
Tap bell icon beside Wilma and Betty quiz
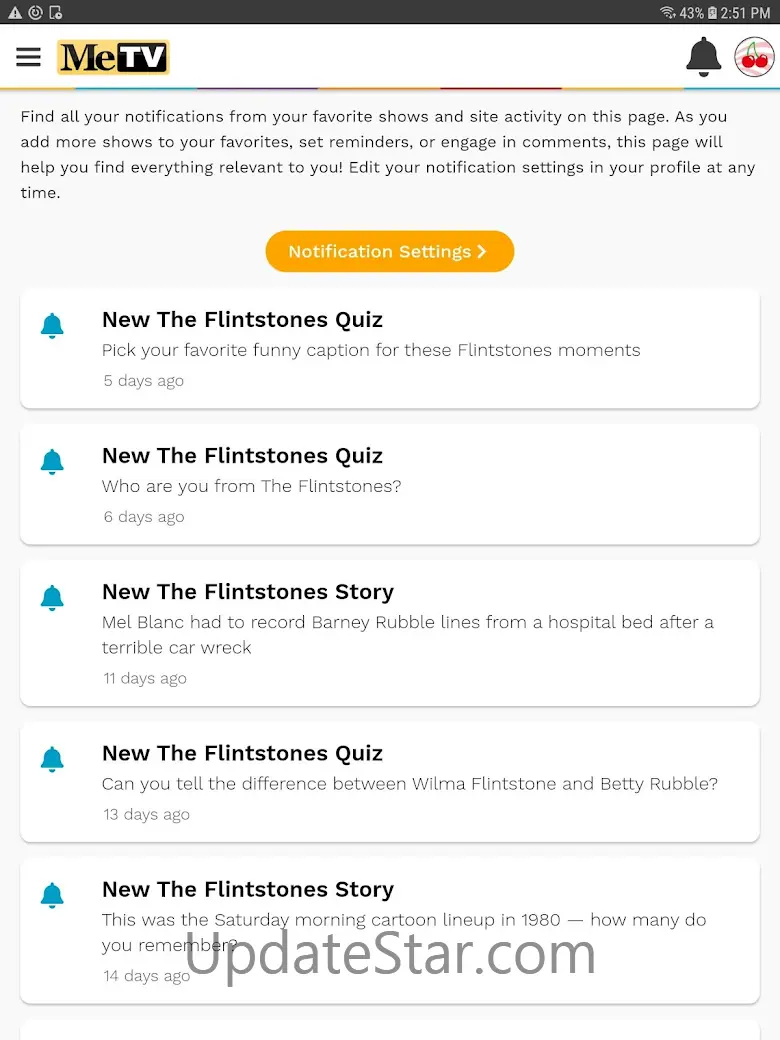coord(52,760)
